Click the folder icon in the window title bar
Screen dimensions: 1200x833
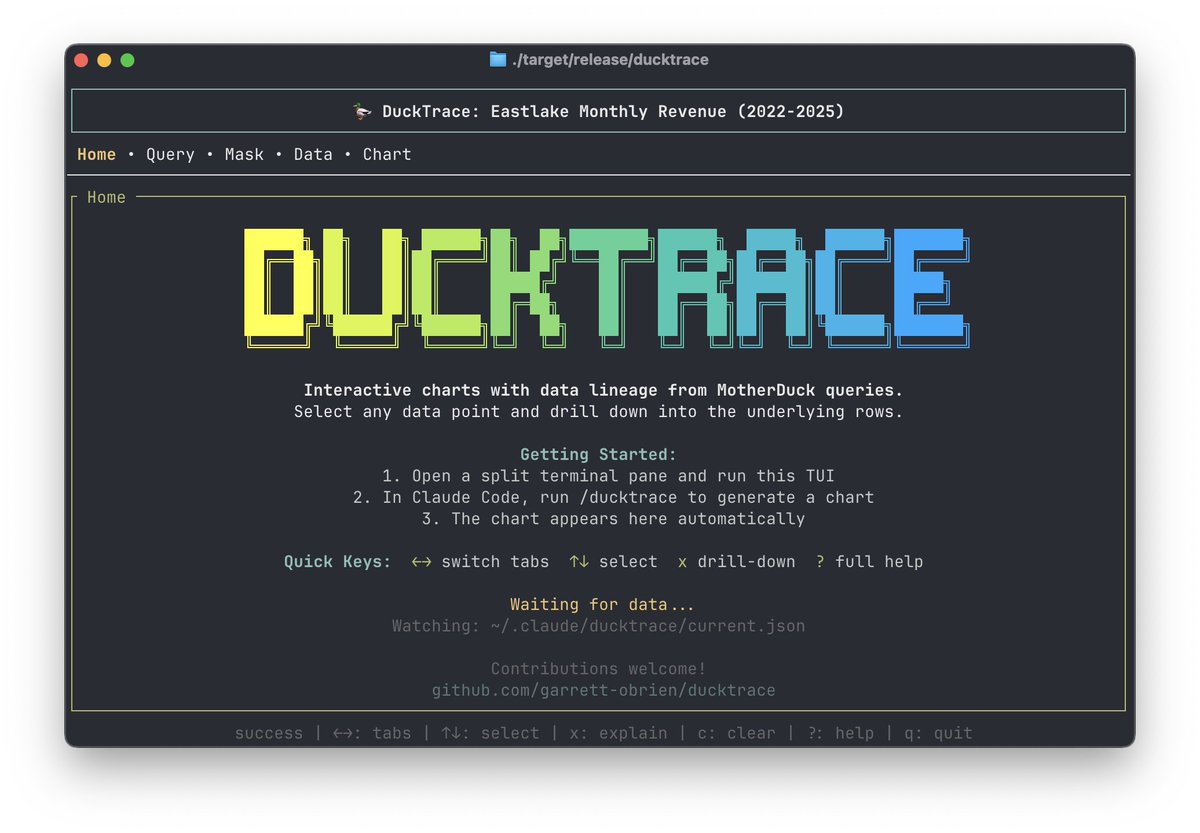point(497,59)
